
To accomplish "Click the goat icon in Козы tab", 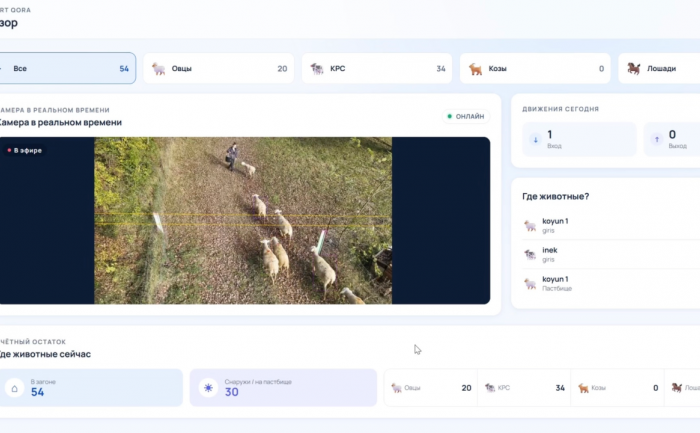I will [x=475, y=69].
